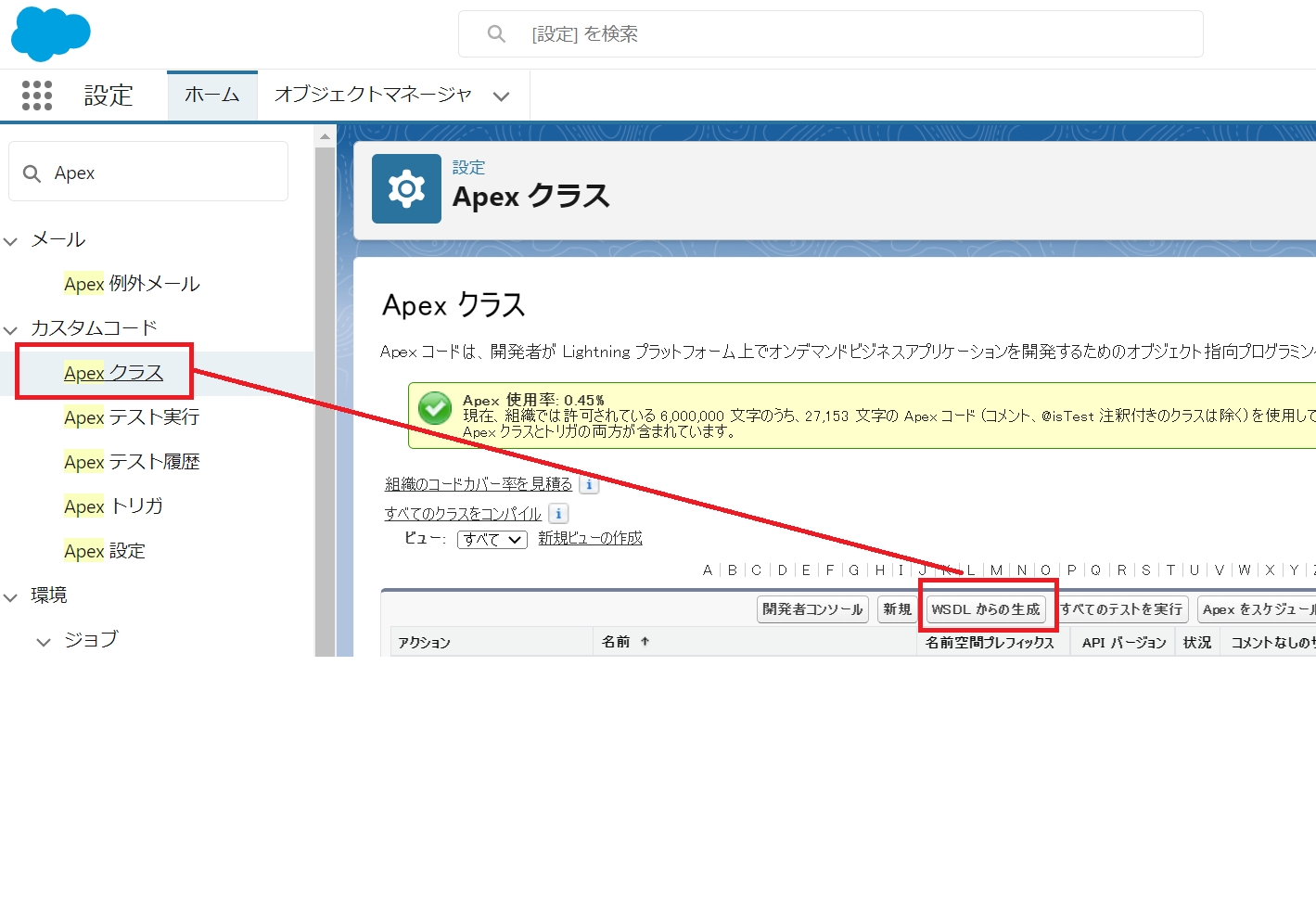This screenshot has height=909, width=1316.
Task: Switch to the ホーム tab
Action: [212, 95]
